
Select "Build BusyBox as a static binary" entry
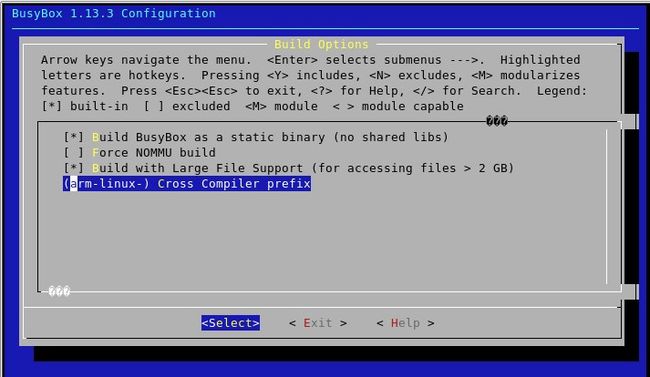point(270,137)
